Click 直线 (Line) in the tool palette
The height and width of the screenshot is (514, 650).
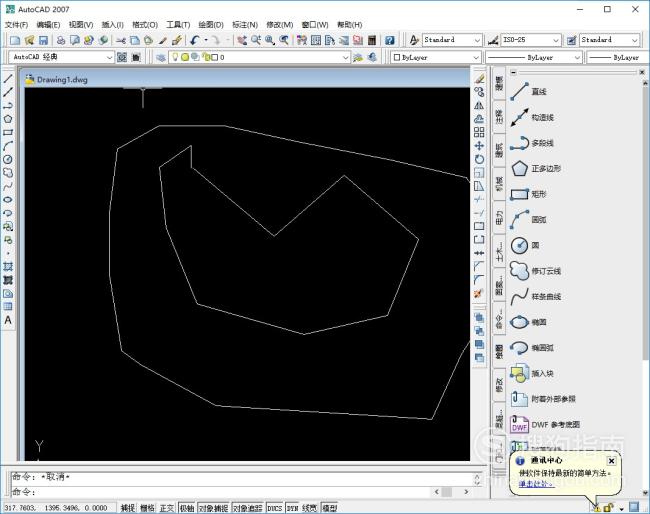point(529,92)
